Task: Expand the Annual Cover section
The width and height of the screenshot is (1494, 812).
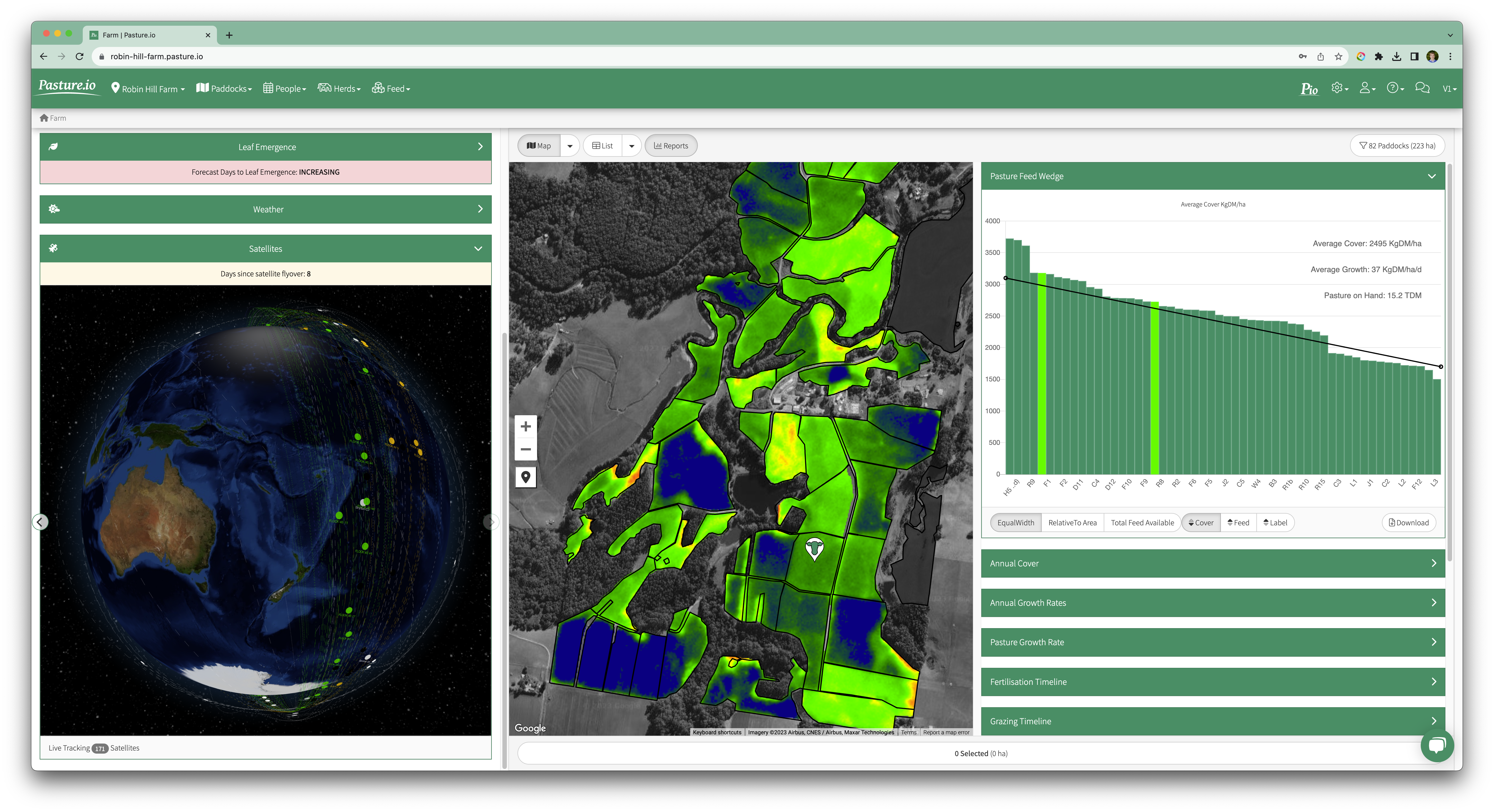Action: pos(1213,563)
